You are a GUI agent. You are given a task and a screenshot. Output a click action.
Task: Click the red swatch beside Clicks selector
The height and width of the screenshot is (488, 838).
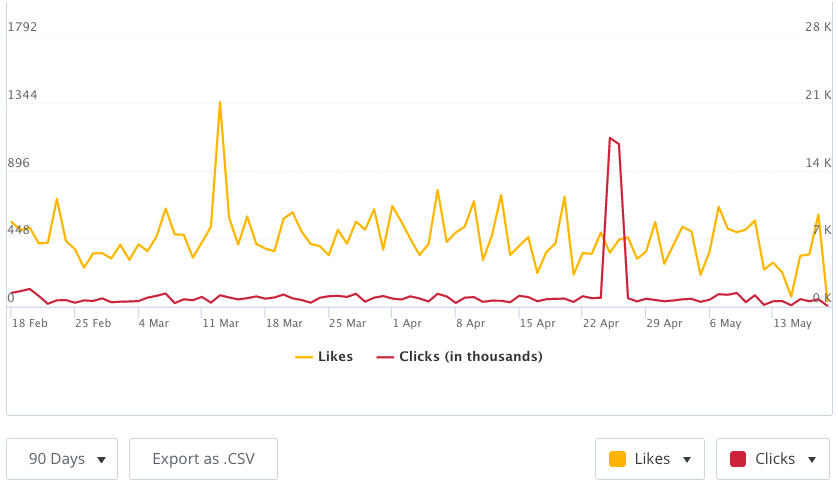coord(738,459)
